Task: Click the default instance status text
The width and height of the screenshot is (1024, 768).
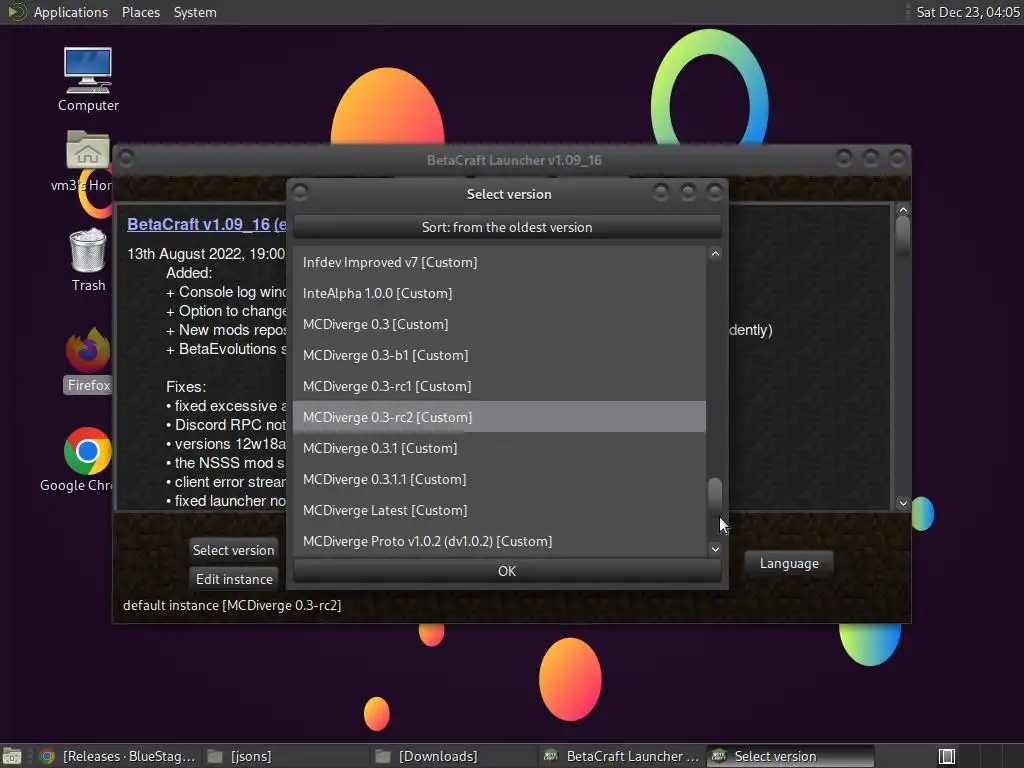Action: click(x=232, y=605)
